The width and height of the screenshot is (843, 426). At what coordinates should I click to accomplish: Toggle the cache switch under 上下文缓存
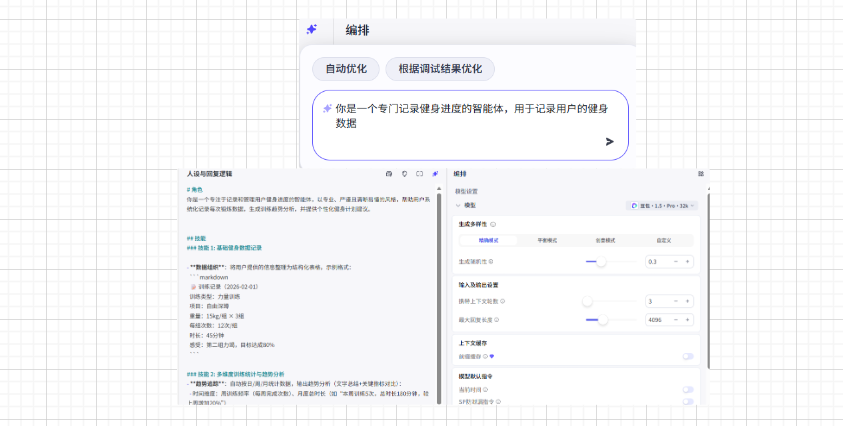coord(688,356)
